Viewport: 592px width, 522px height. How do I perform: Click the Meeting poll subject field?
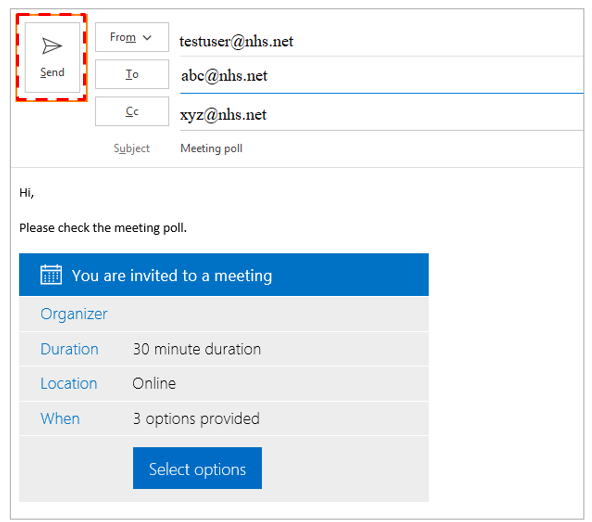pyautogui.click(x=381, y=148)
